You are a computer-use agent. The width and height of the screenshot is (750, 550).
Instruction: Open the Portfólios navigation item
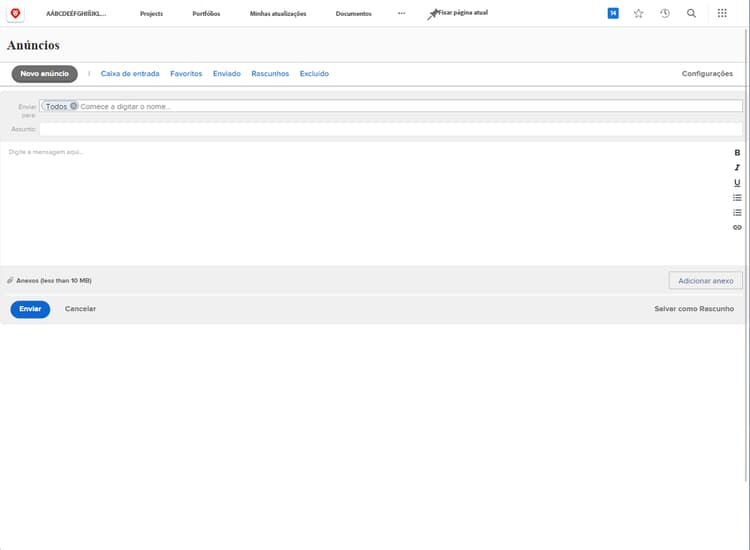click(x=206, y=13)
